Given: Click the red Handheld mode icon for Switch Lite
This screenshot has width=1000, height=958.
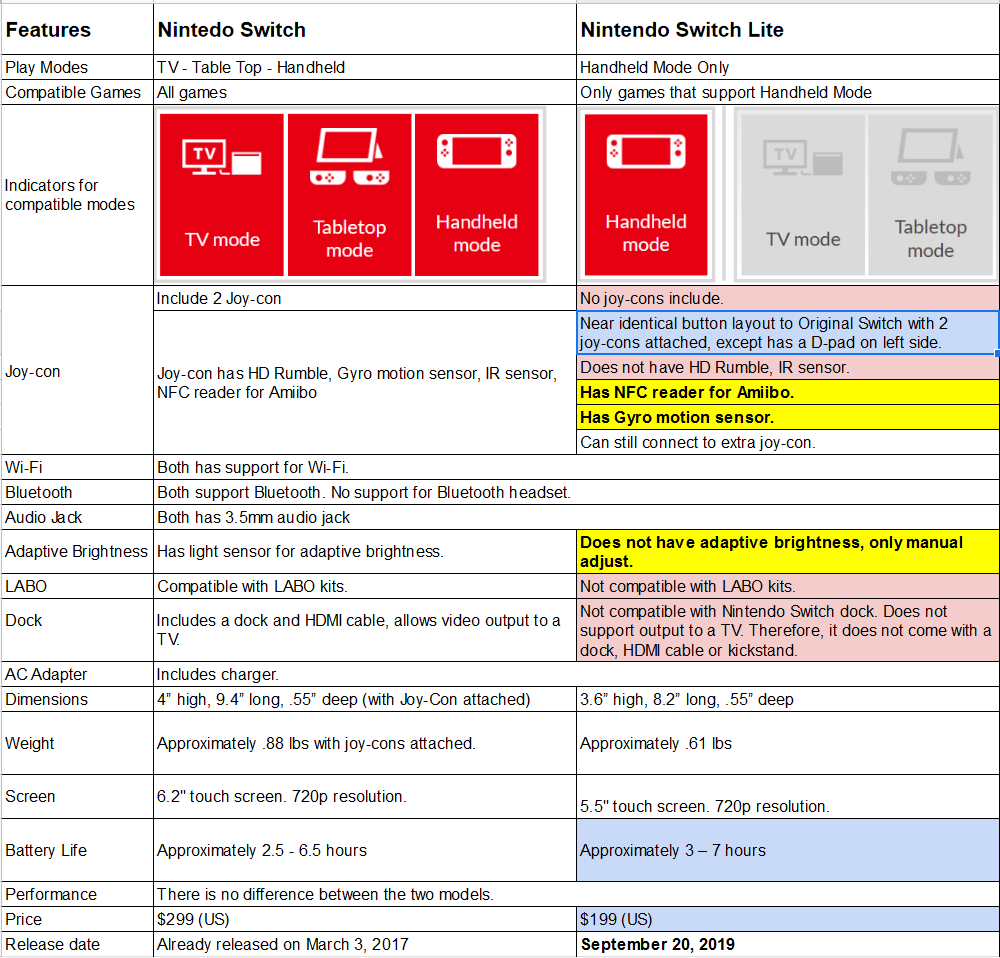Looking at the screenshot, I should (645, 193).
